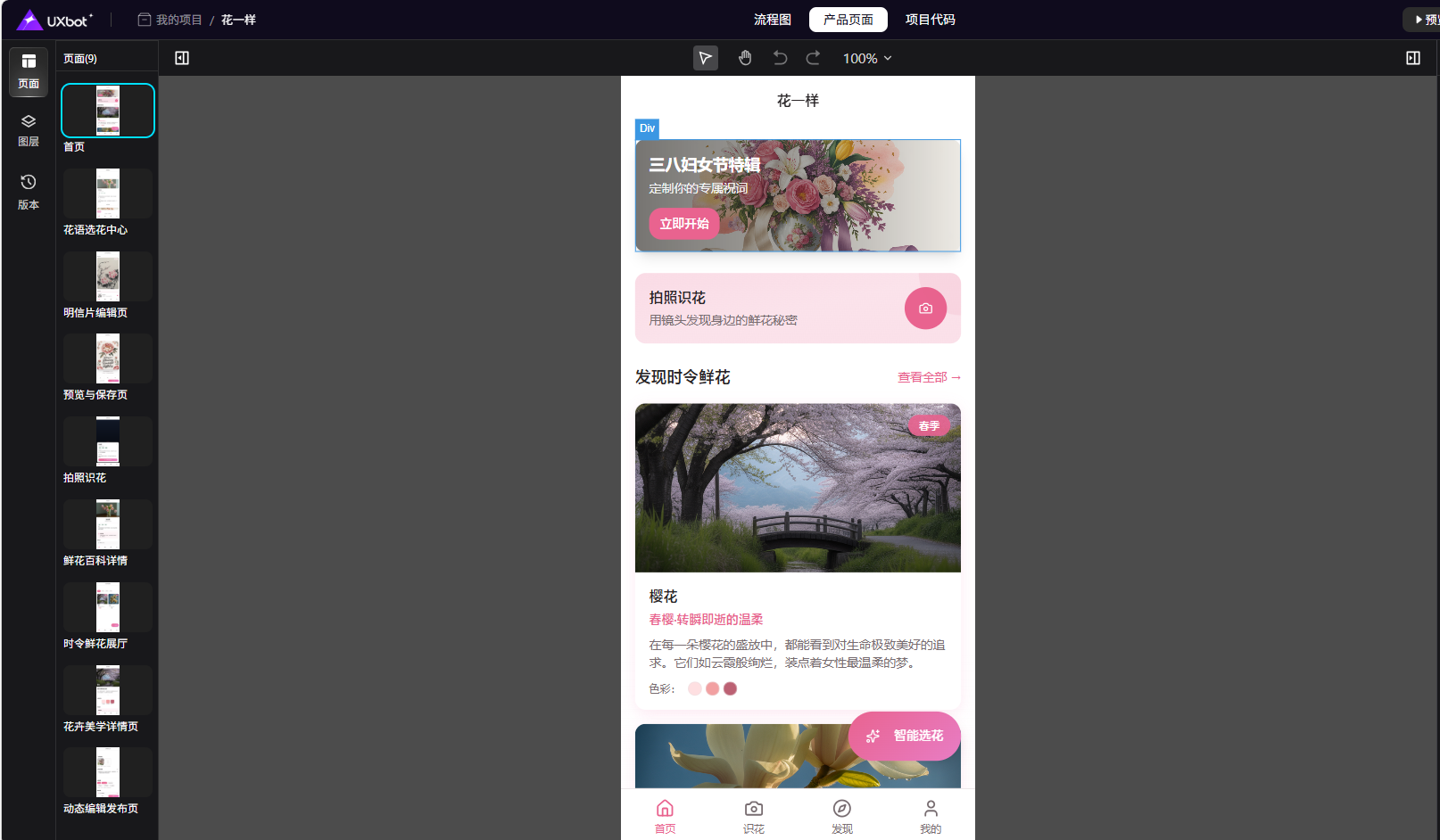The image size is (1440, 840).
Task: Click the 智能选花 floating button
Action: tap(905, 736)
